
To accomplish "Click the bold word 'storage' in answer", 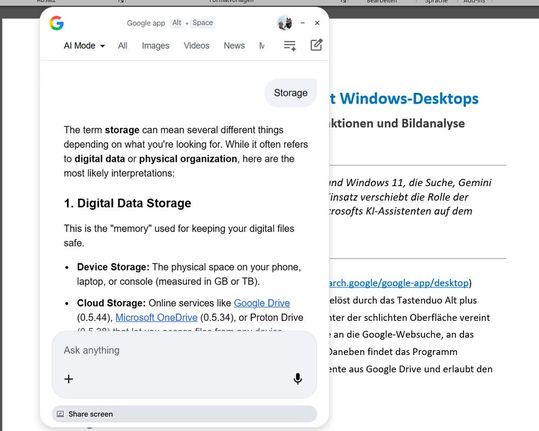I will [122, 130].
